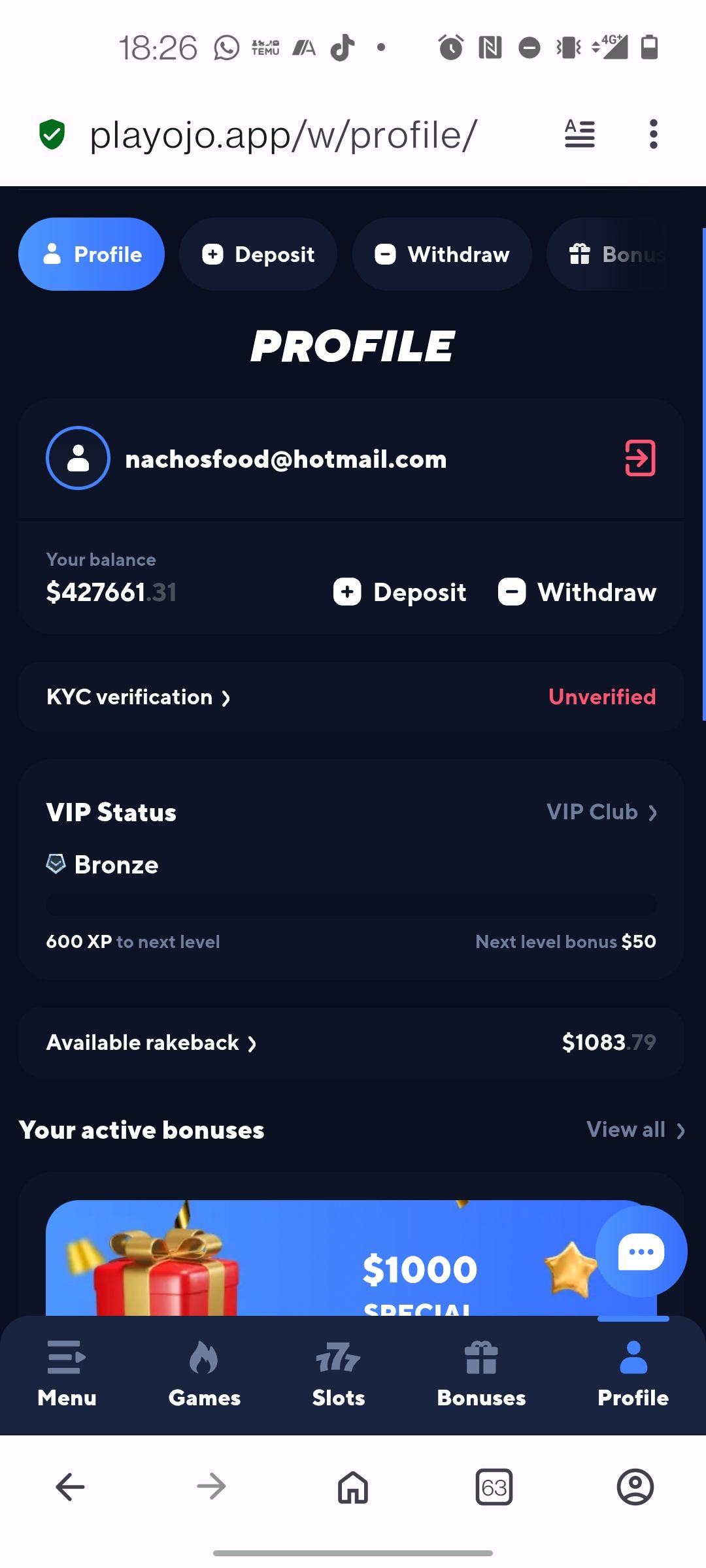This screenshot has height=1568, width=706.
Task: Click the VIP level progress bar
Action: [351, 905]
